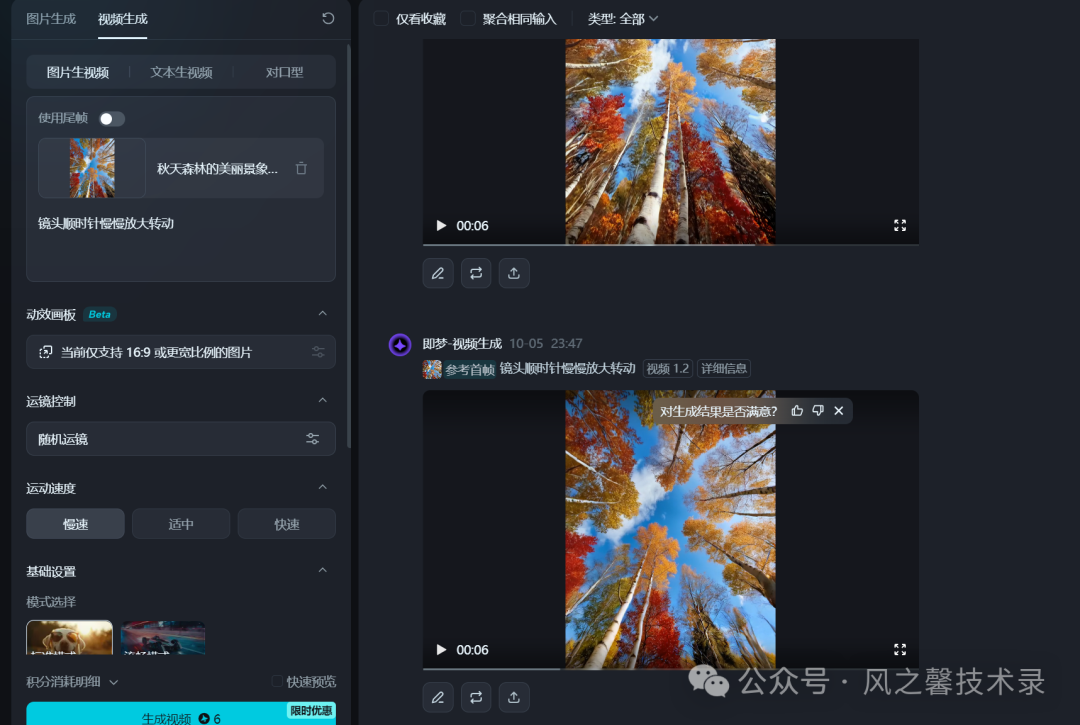Switch to the 图片生成 tab

[51, 19]
